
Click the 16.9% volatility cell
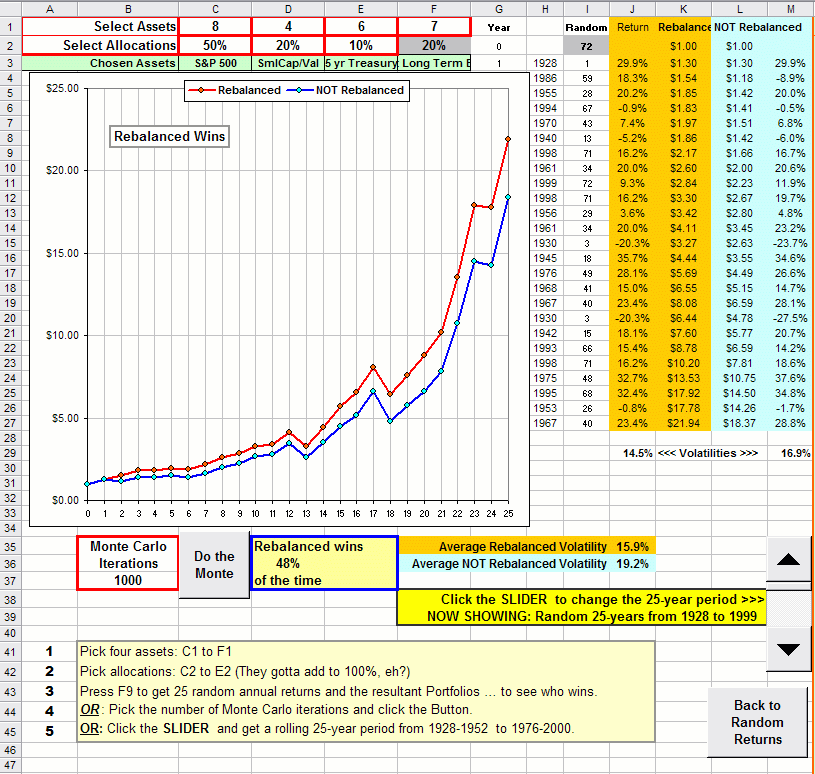791,453
